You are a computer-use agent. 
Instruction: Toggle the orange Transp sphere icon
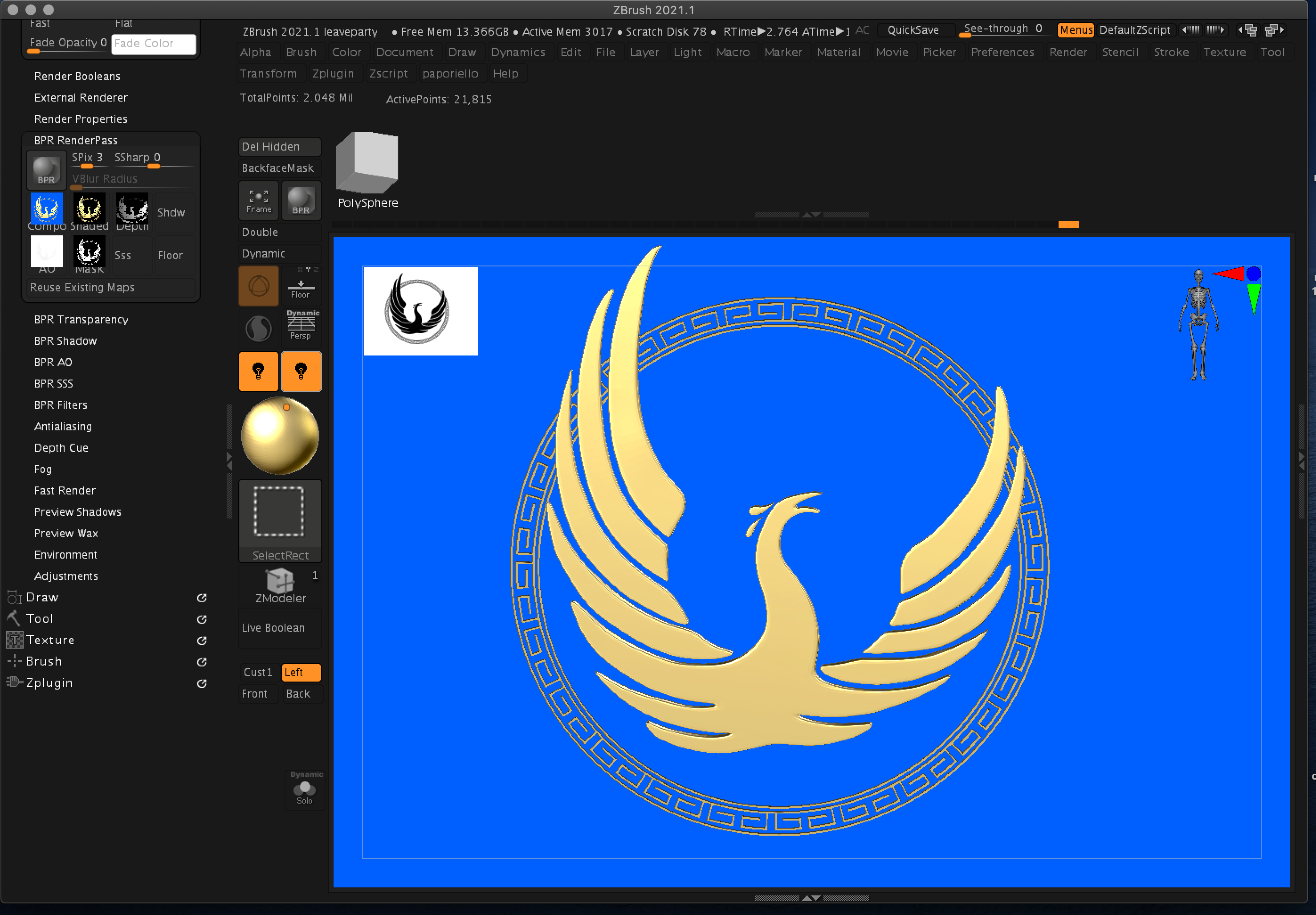[258, 286]
